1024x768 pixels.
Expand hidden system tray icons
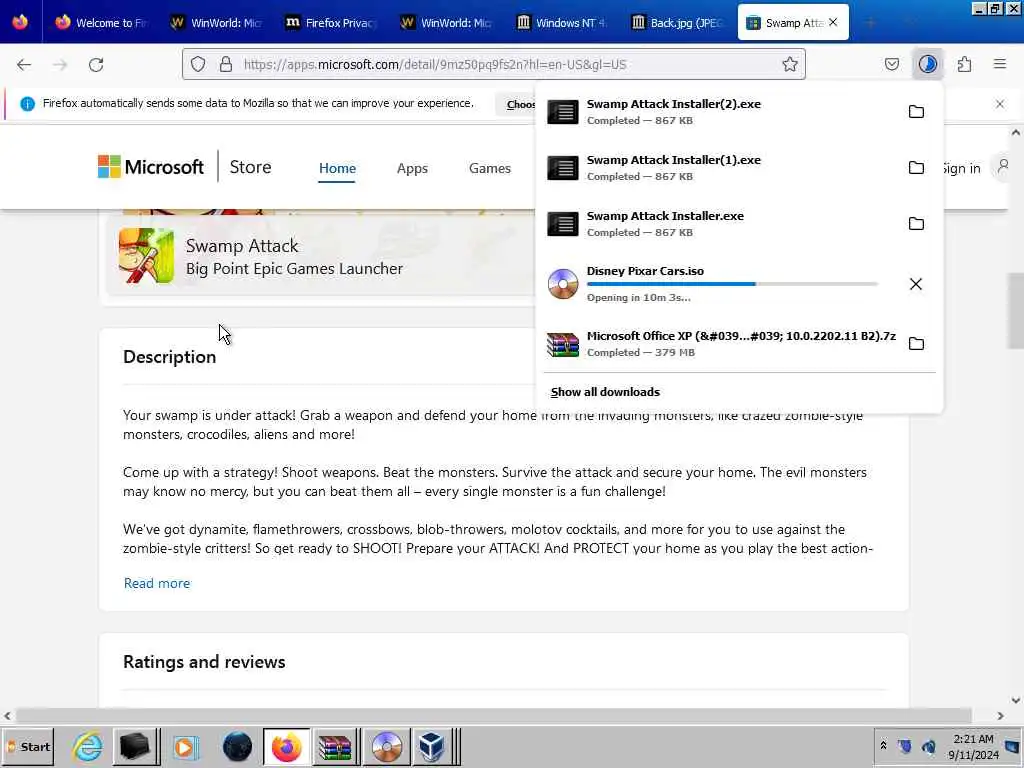click(883, 746)
